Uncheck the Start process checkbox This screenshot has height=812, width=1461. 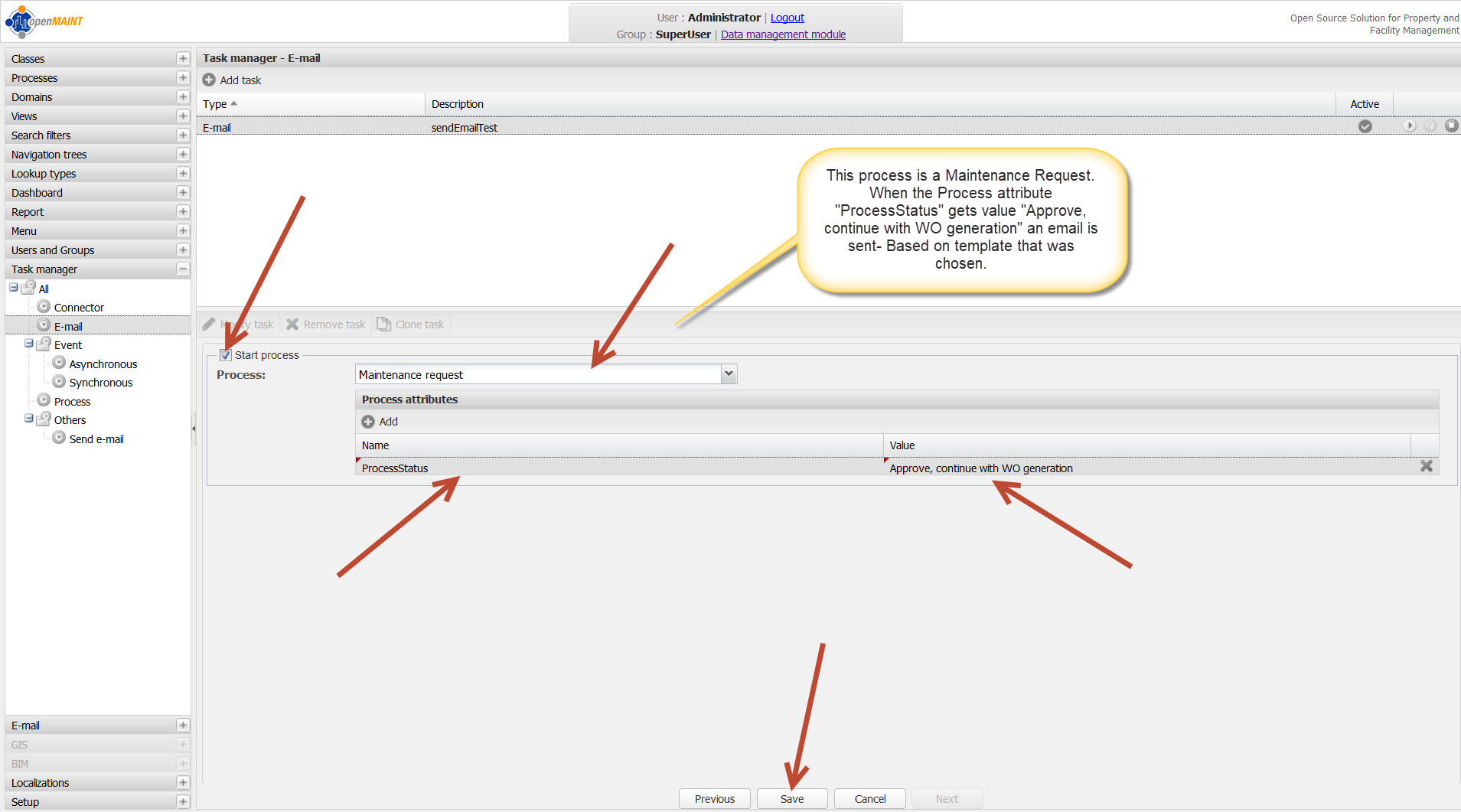tap(226, 355)
